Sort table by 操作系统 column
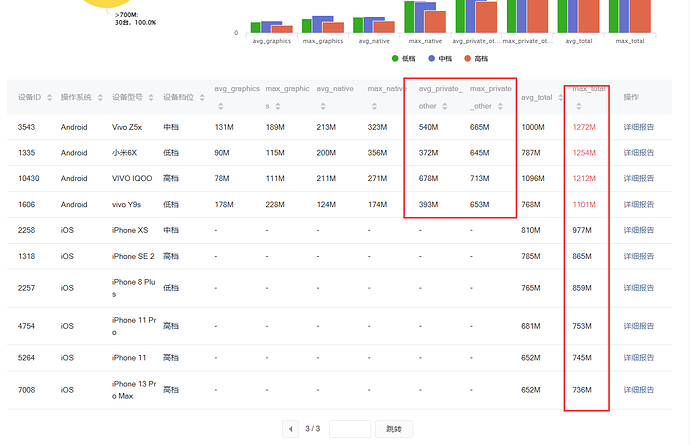 pyautogui.click(x=100, y=97)
